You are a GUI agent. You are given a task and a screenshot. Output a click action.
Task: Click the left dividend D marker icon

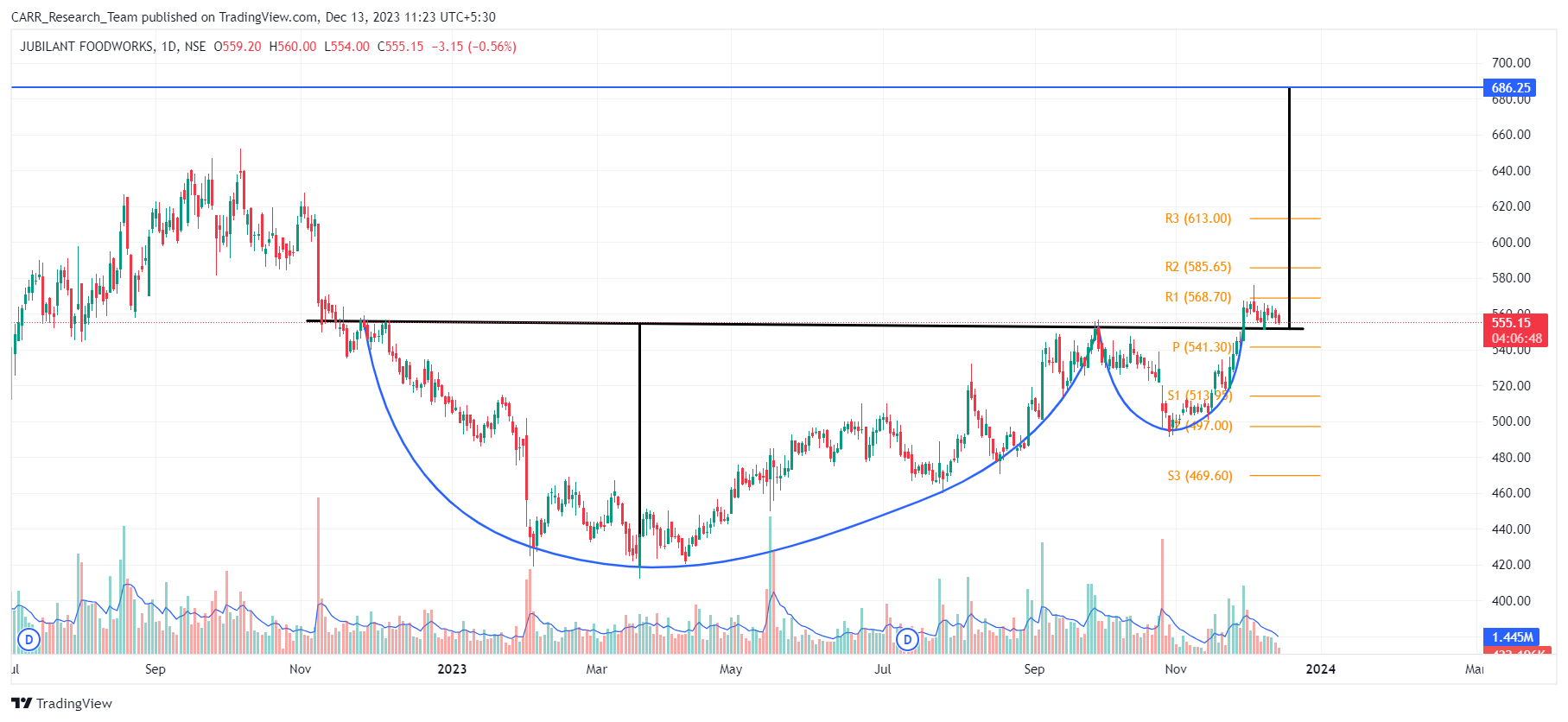click(x=29, y=640)
